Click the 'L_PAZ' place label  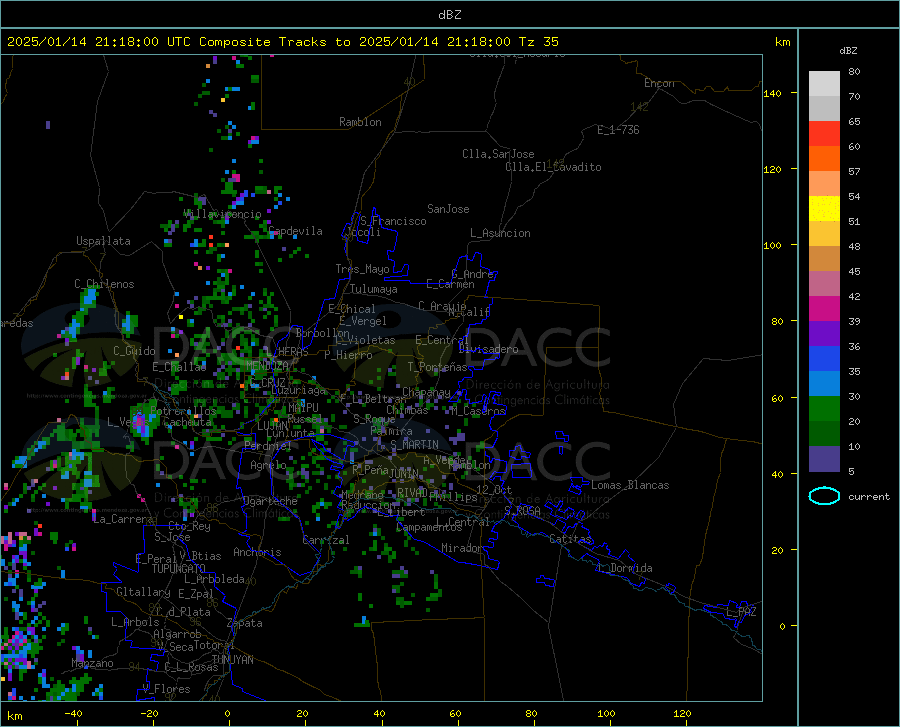pyautogui.click(x=741, y=612)
